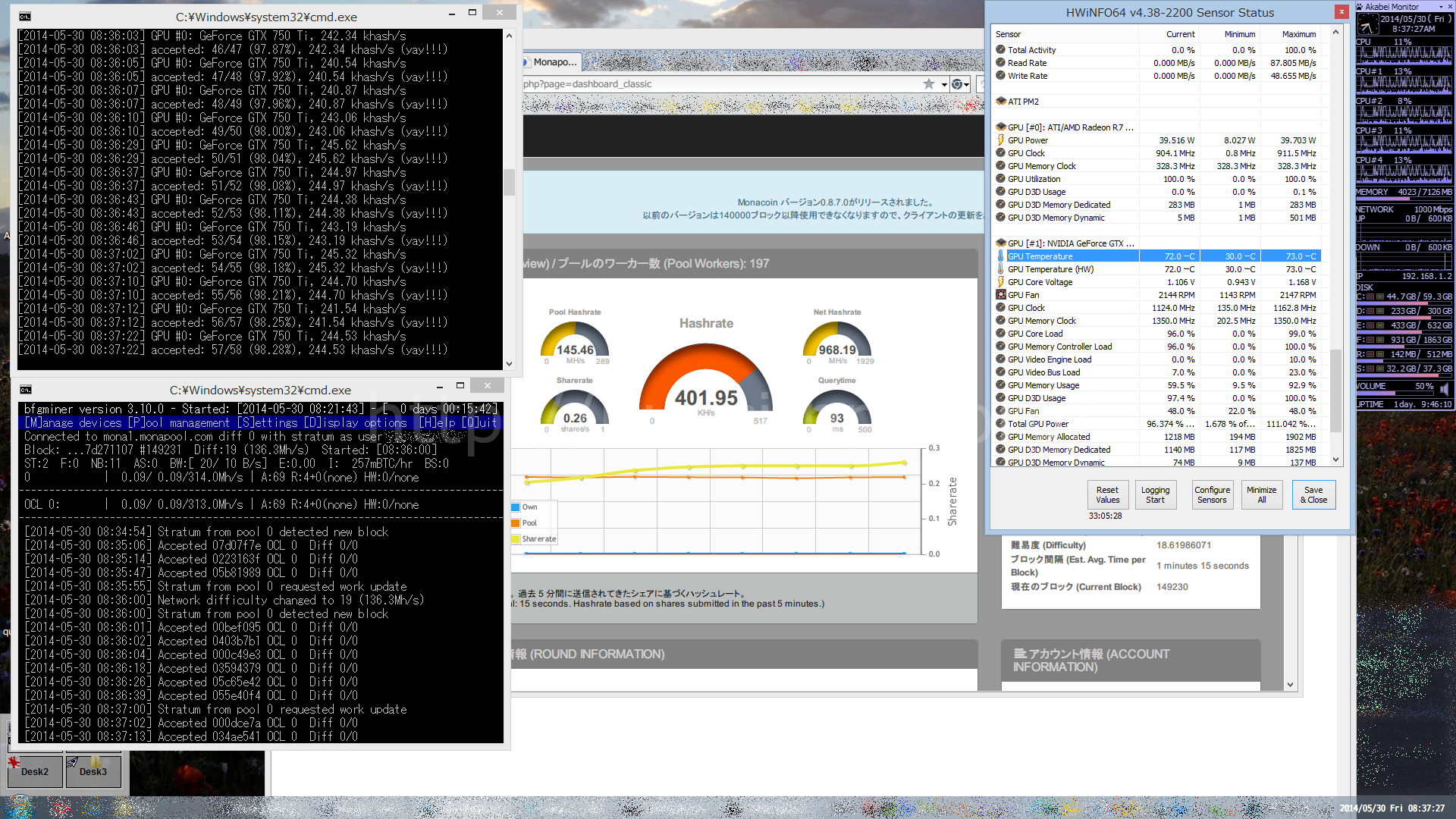Click the Net Hashrate gauge
This screenshot has height=819, width=1456.
[x=837, y=339]
